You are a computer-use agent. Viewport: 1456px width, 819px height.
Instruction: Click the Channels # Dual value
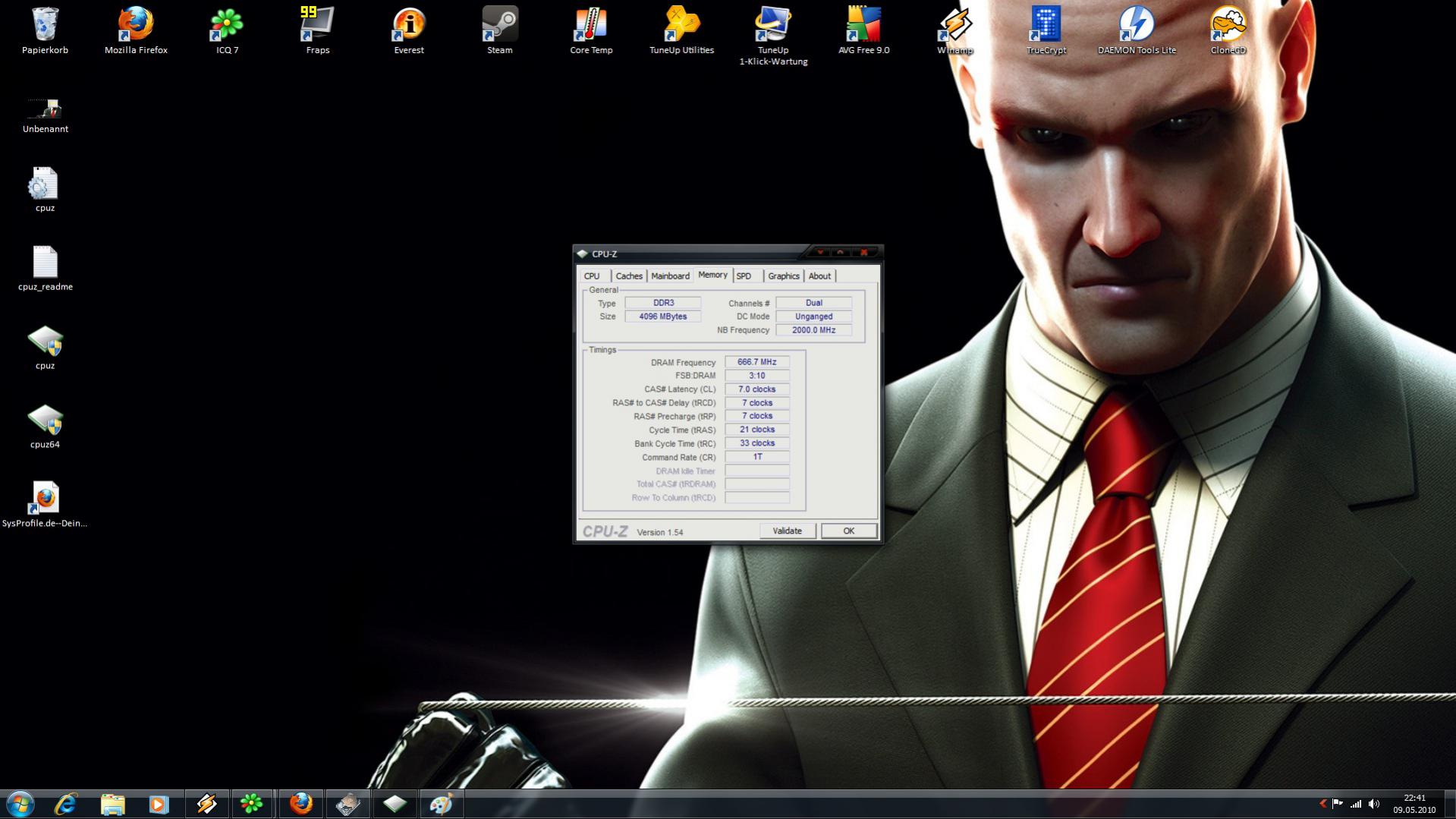point(813,303)
